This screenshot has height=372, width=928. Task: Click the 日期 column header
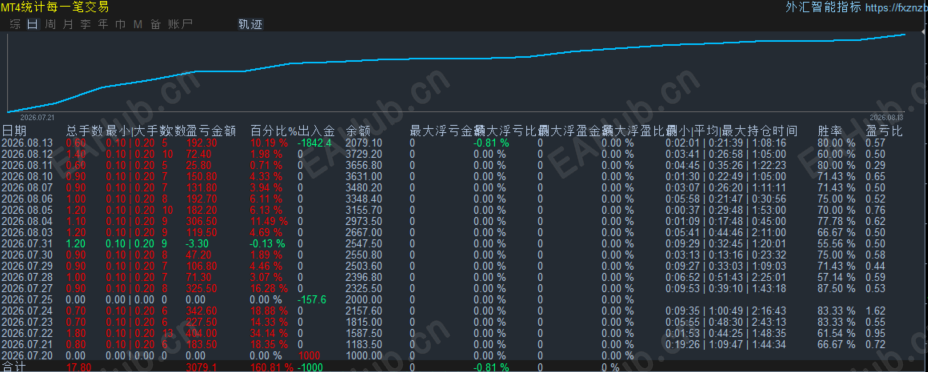14,130
